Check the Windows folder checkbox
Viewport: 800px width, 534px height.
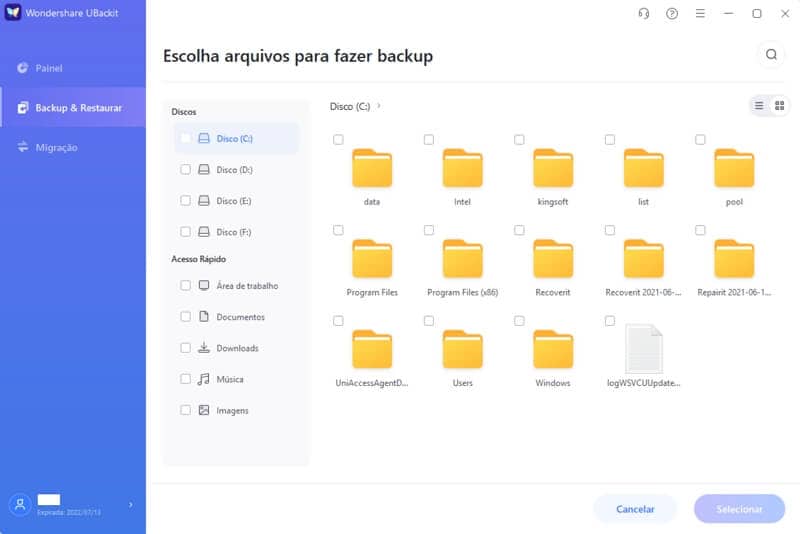click(519, 321)
